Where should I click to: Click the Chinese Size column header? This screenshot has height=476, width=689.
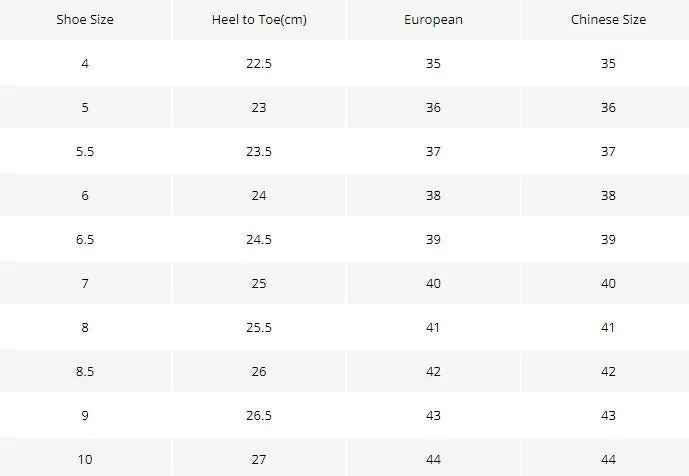click(608, 20)
